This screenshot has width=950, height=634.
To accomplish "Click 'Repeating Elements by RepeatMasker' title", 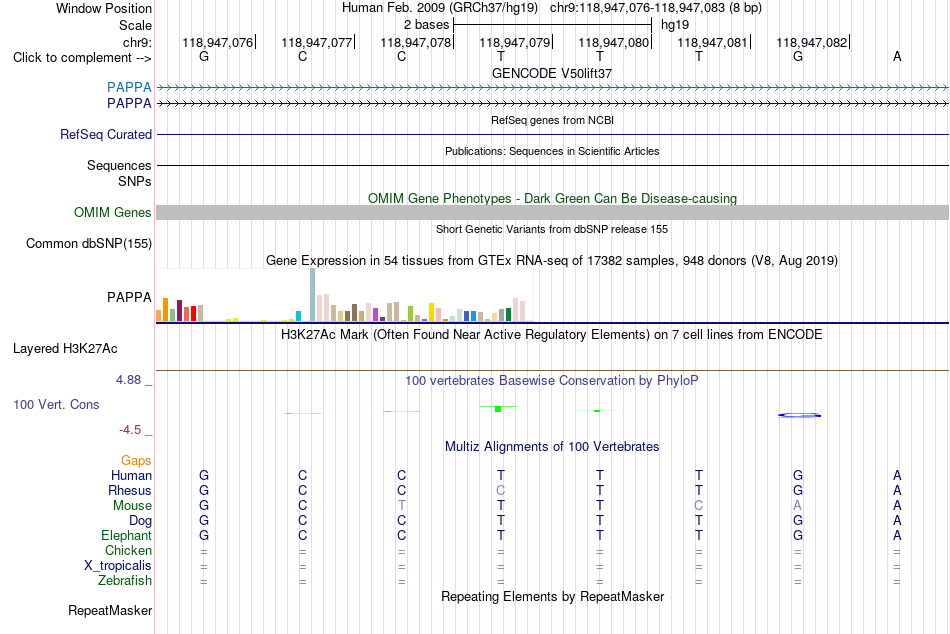I will pos(552,597).
